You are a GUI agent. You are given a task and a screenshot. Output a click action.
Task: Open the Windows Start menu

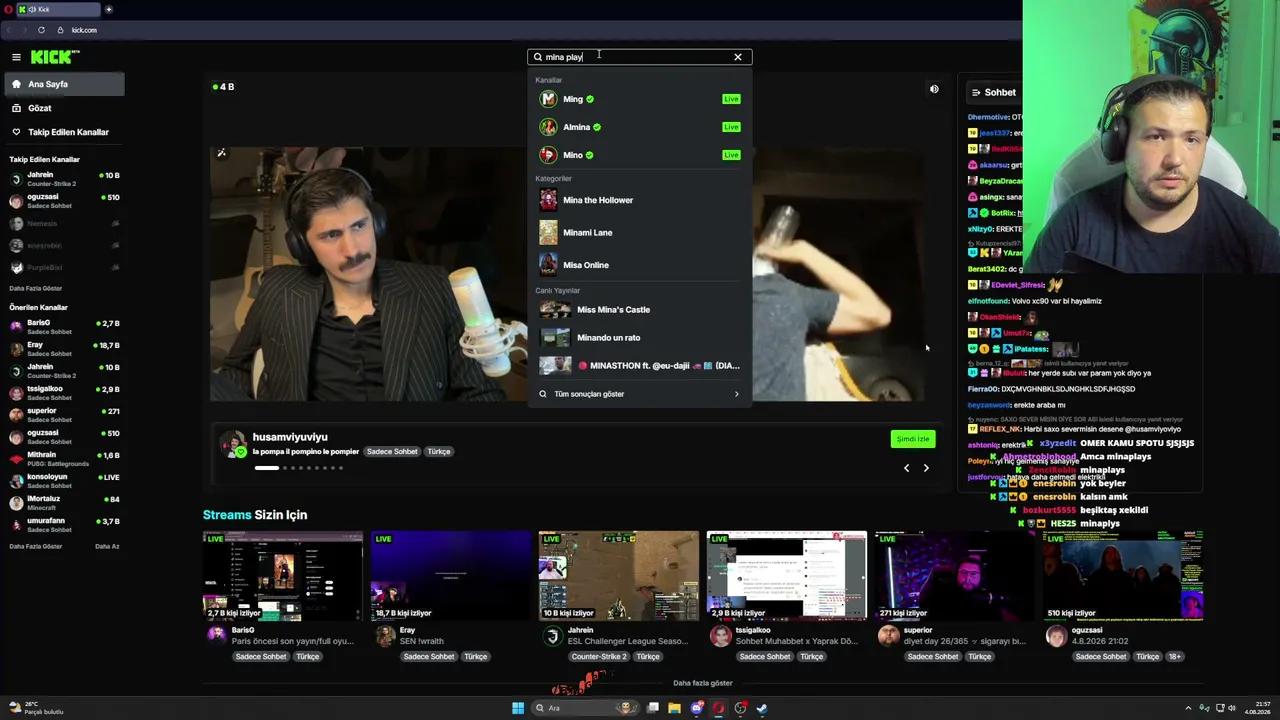pyautogui.click(x=518, y=708)
